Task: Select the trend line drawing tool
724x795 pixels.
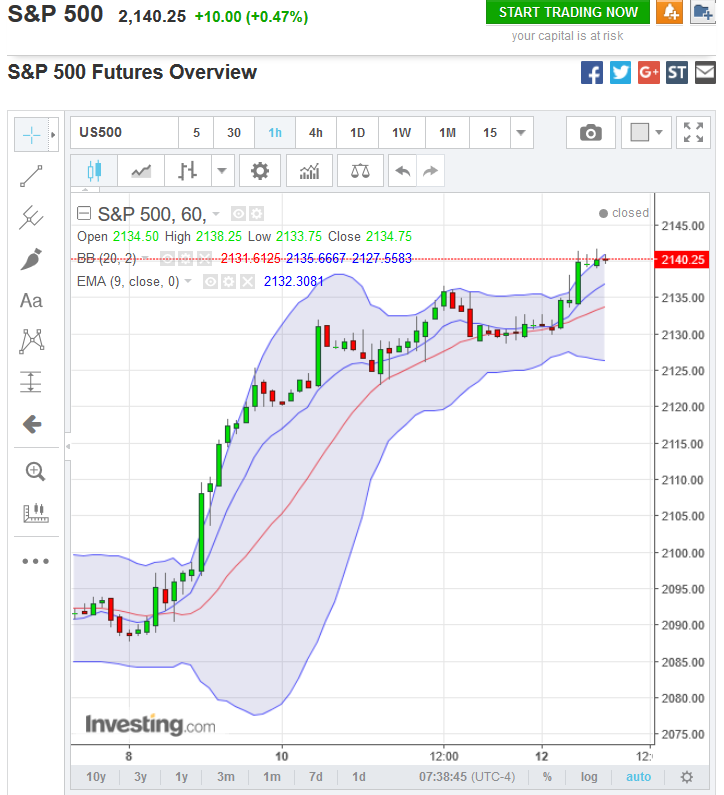Action: (32, 176)
